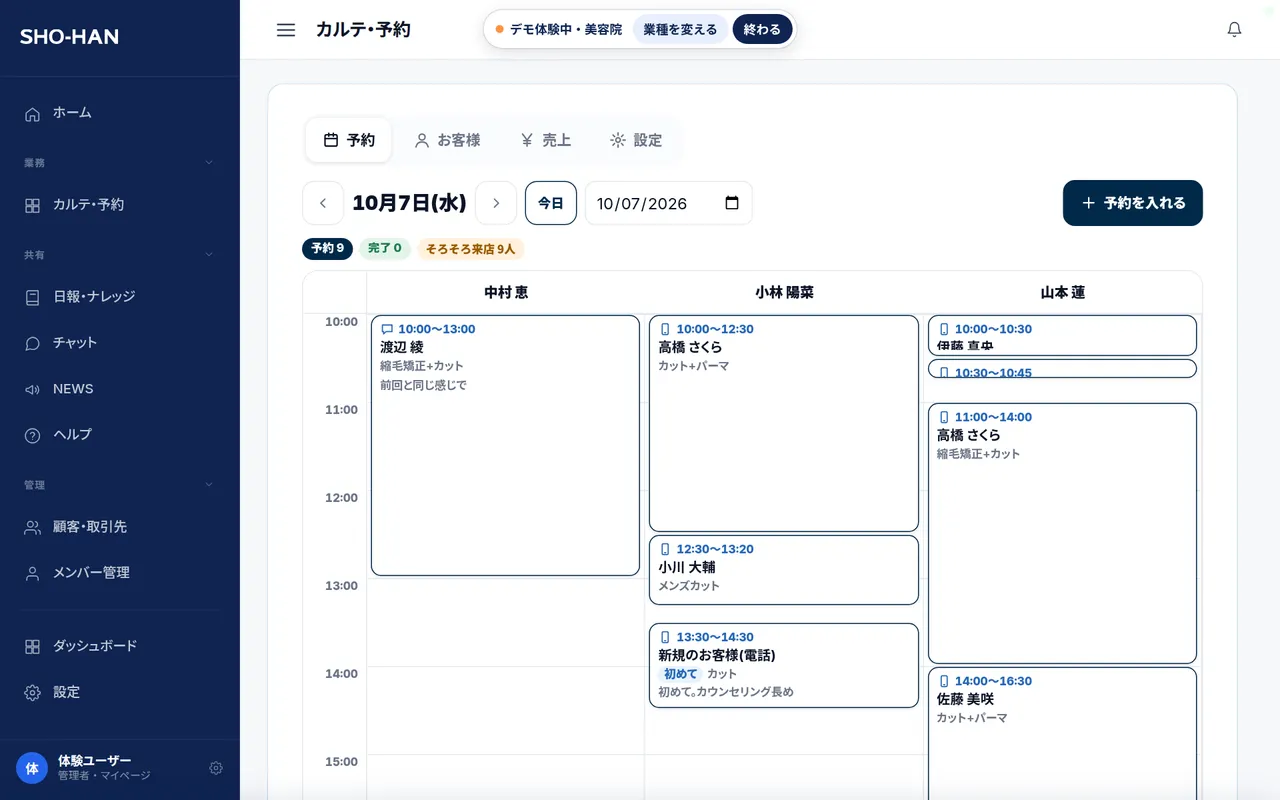Open 渡辺 綾 10:00〜13:00 appointment
The height and width of the screenshot is (800, 1280).
[505, 446]
